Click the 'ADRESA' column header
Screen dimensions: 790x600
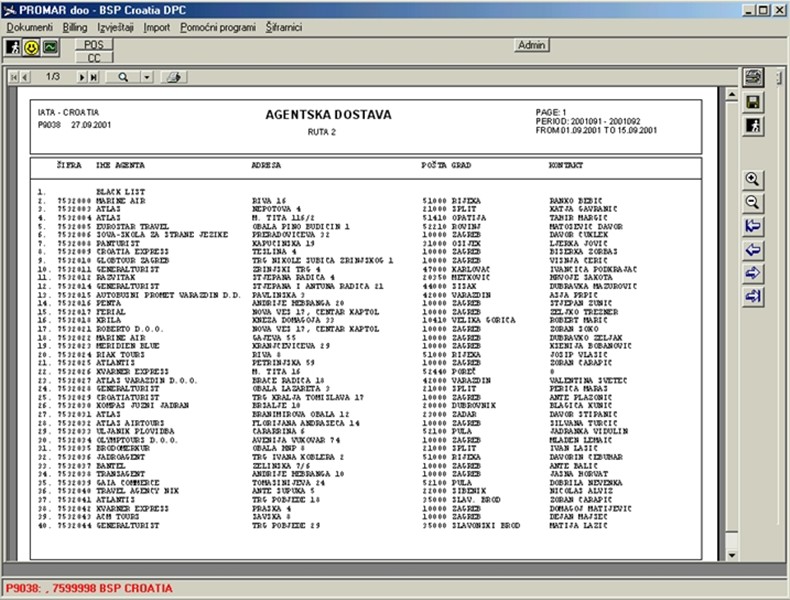tap(267, 165)
